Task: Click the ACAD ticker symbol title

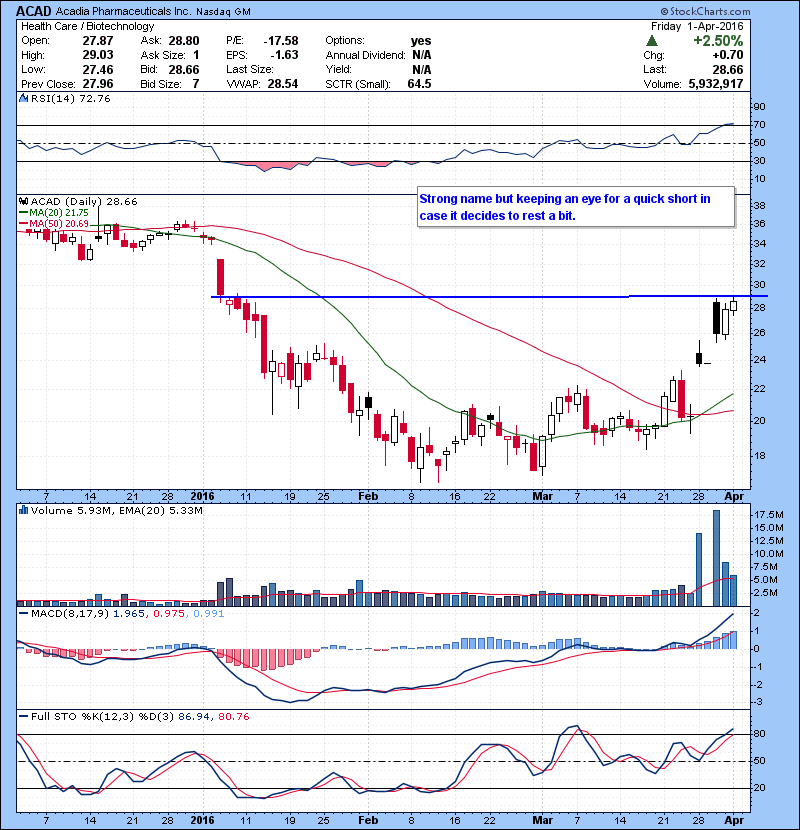Action: (34, 11)
